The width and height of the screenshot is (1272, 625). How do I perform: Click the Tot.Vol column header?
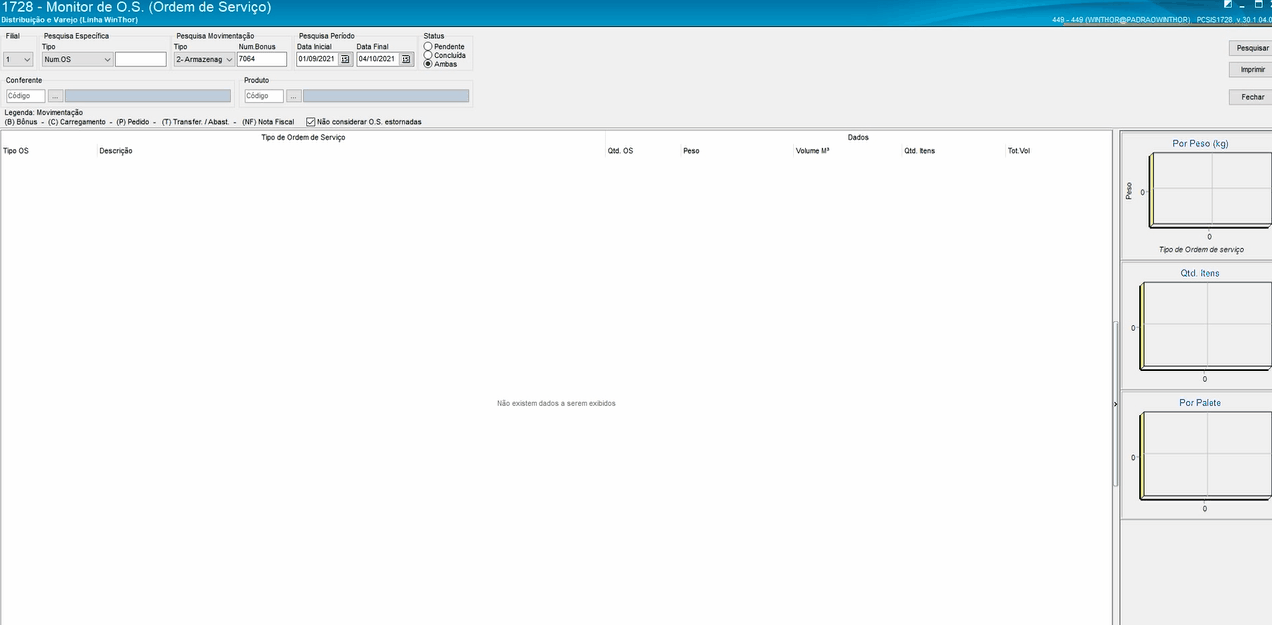[1058, 151]
